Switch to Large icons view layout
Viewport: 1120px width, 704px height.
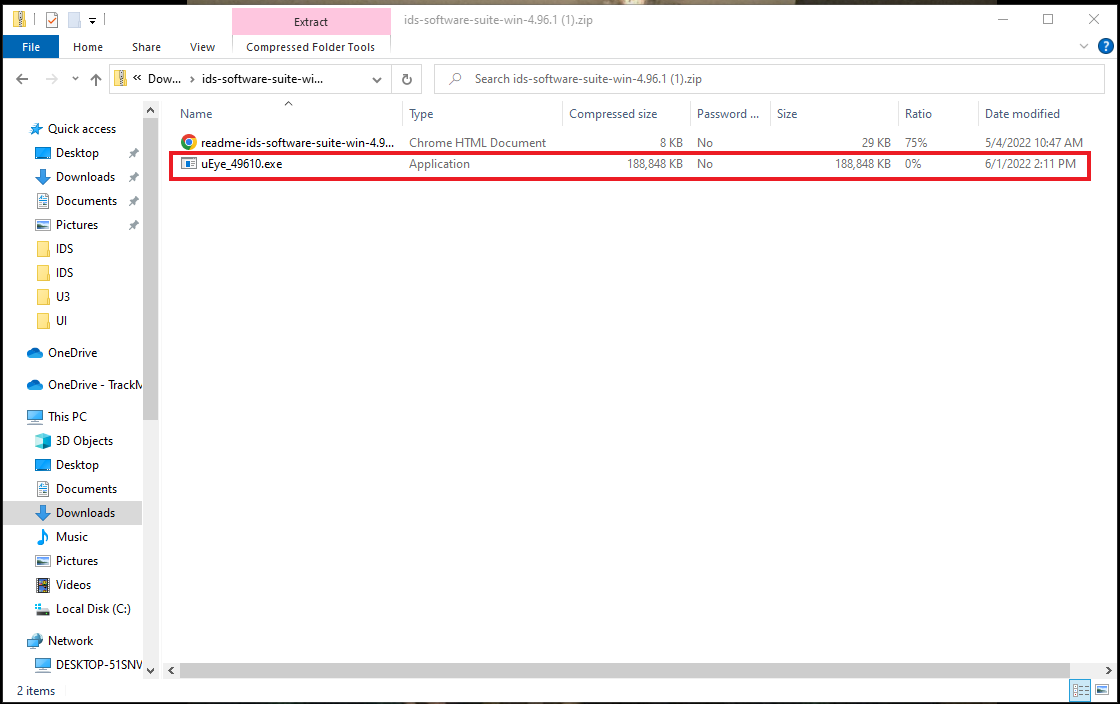point(1102,690)
